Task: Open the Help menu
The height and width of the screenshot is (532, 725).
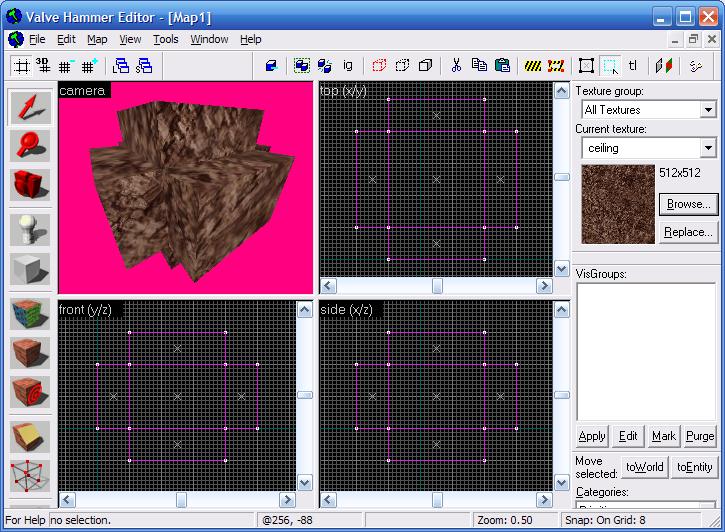Action: point(251,39)
